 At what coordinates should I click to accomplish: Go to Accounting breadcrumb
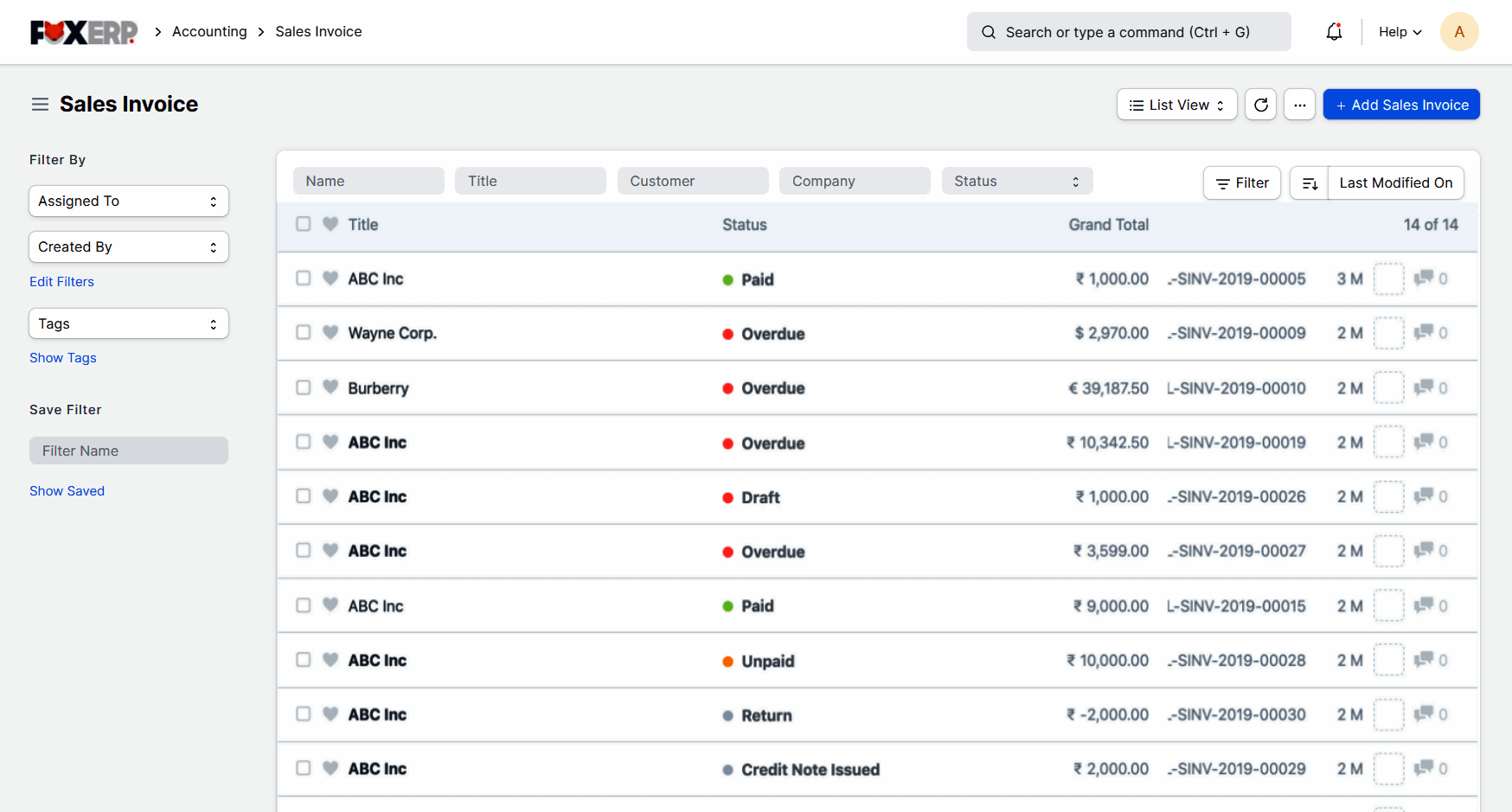coord(209,32)
